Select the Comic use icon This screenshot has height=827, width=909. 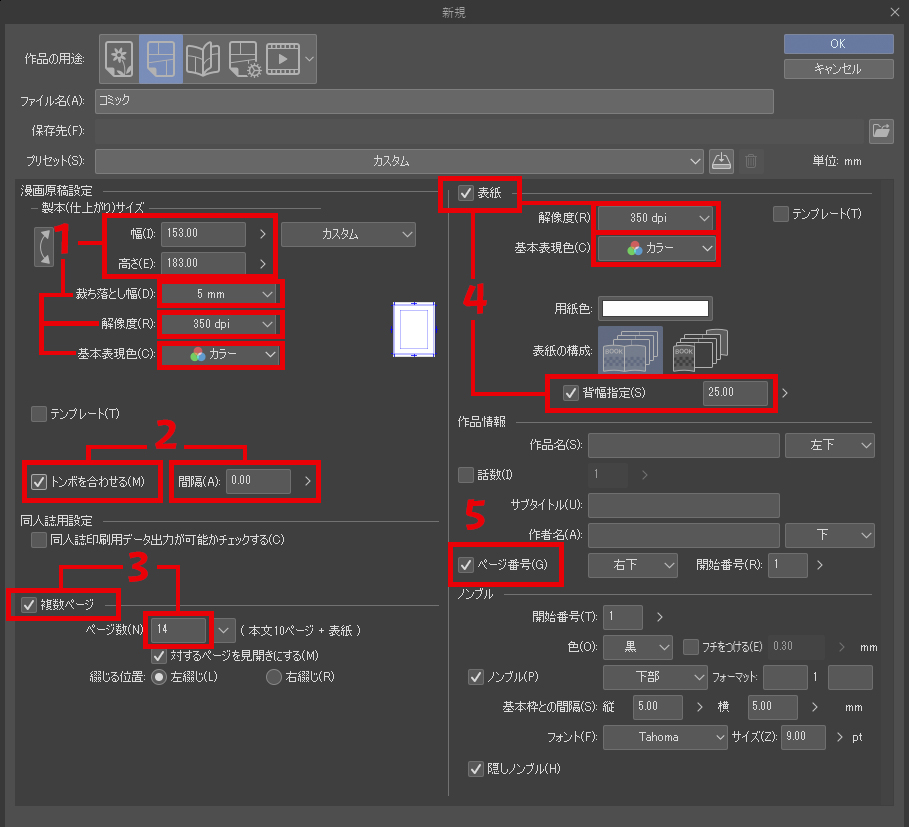point(160,59)
